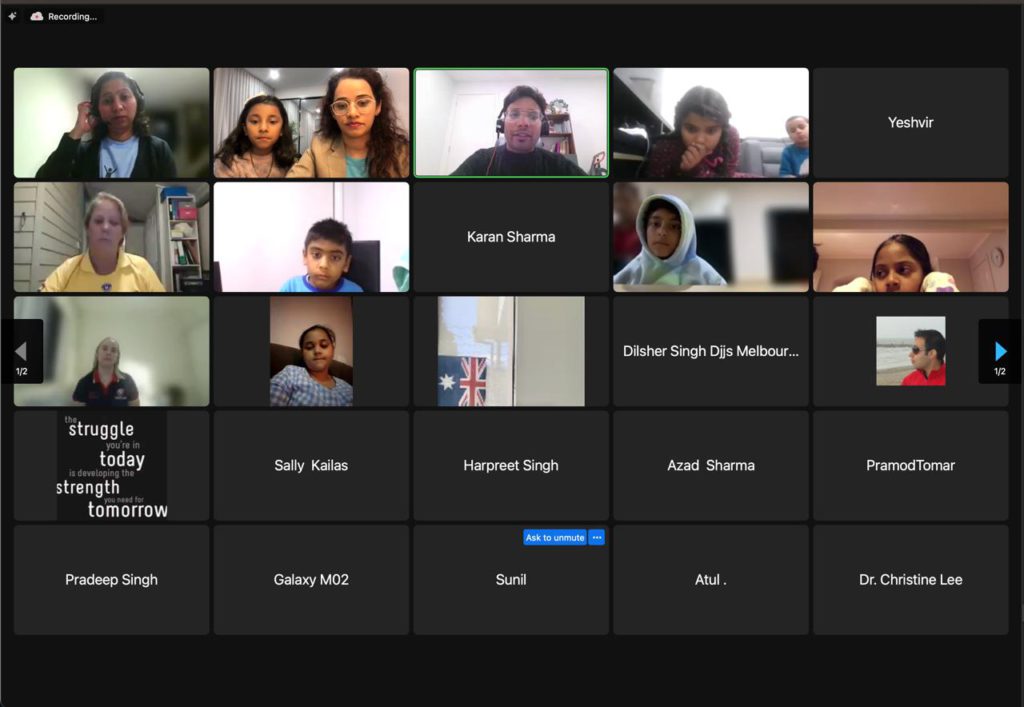
Task: Click the Pradeep Singh participant tile
Action: click(111, 580)
